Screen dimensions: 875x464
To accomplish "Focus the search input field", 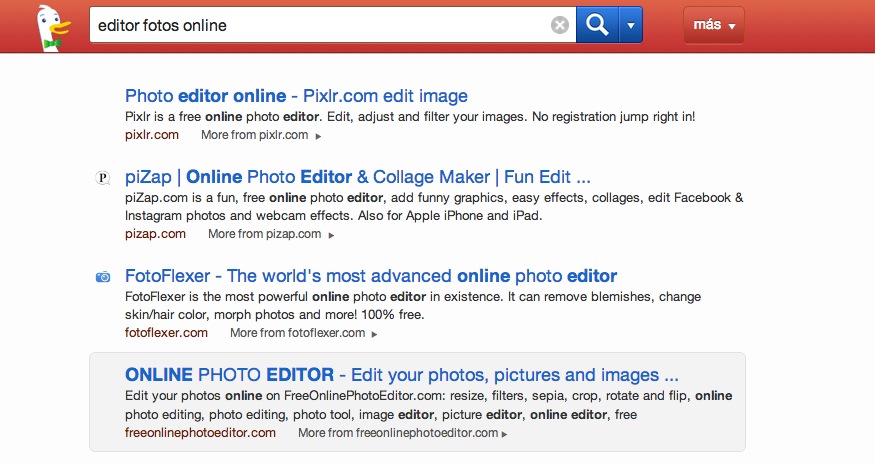I will [318, 25].
